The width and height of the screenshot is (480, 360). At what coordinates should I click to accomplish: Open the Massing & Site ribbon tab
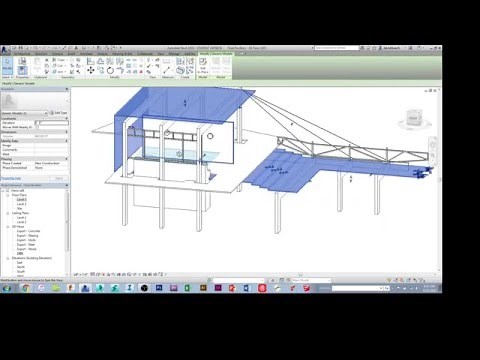[x=122, y=54]
